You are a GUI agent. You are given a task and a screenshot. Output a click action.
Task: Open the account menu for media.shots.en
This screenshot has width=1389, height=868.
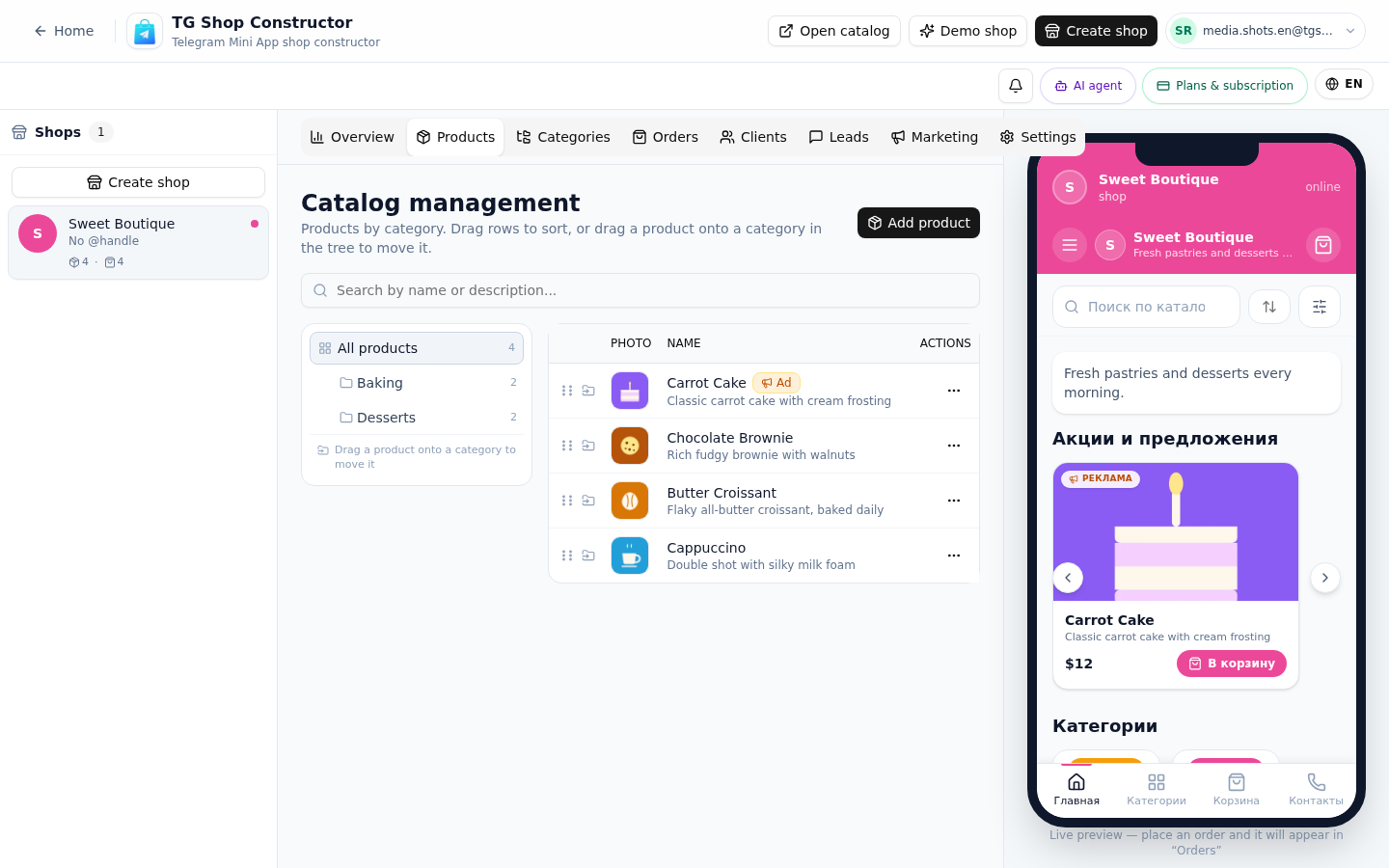click(1266, 31)
